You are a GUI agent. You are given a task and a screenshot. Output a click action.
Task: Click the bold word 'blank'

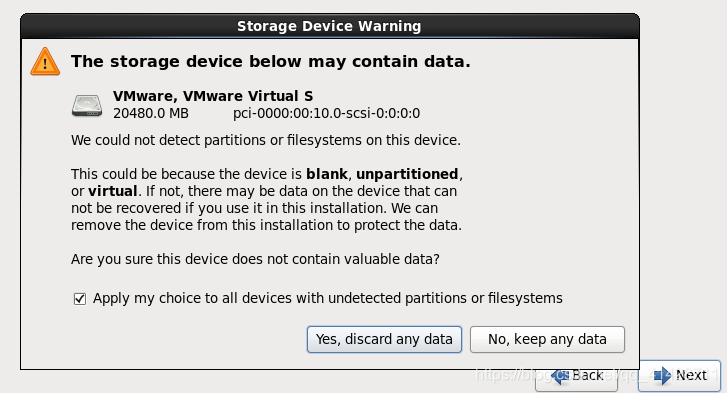(x=327, y=174)
